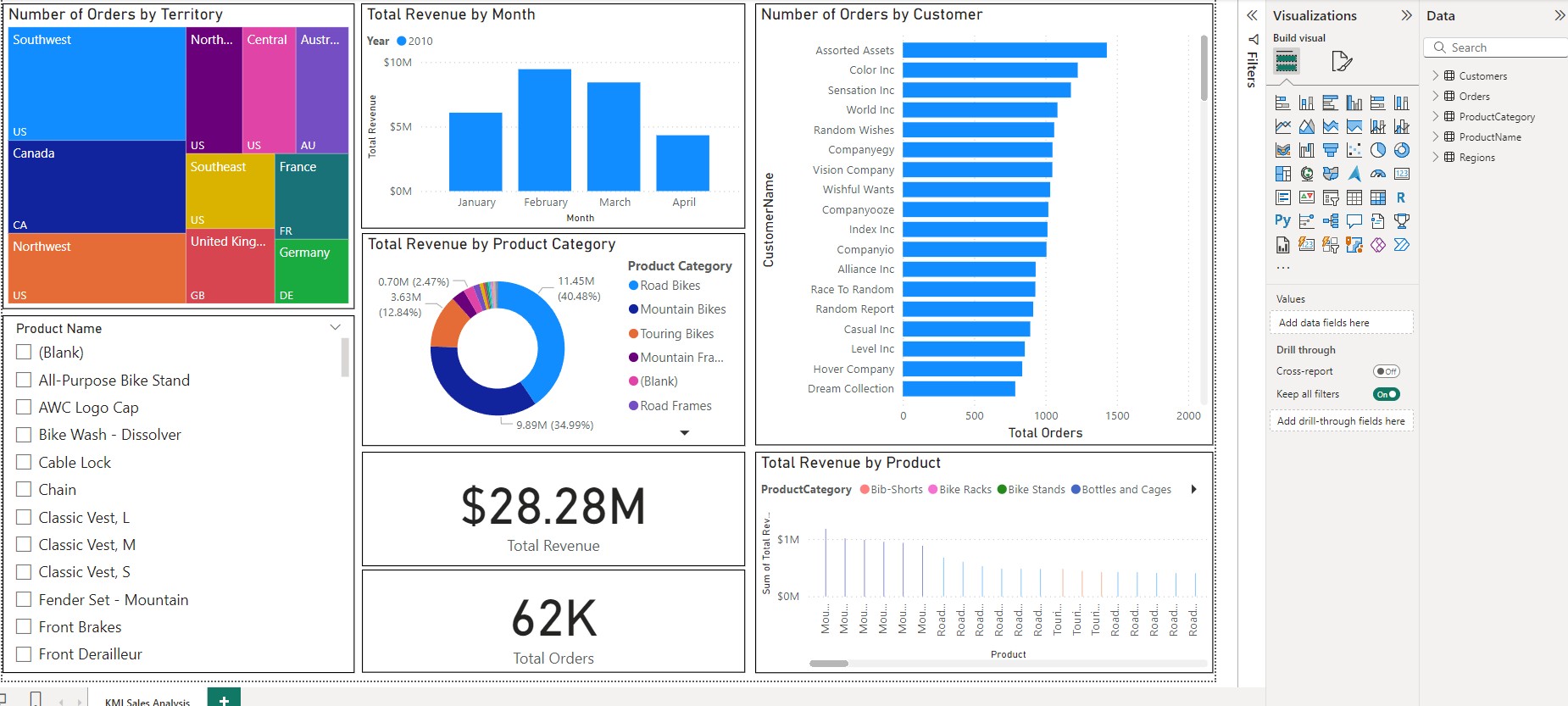The image size is (1568, 706).
Task: Add the decomposition tree visual
Action: 1331,221
